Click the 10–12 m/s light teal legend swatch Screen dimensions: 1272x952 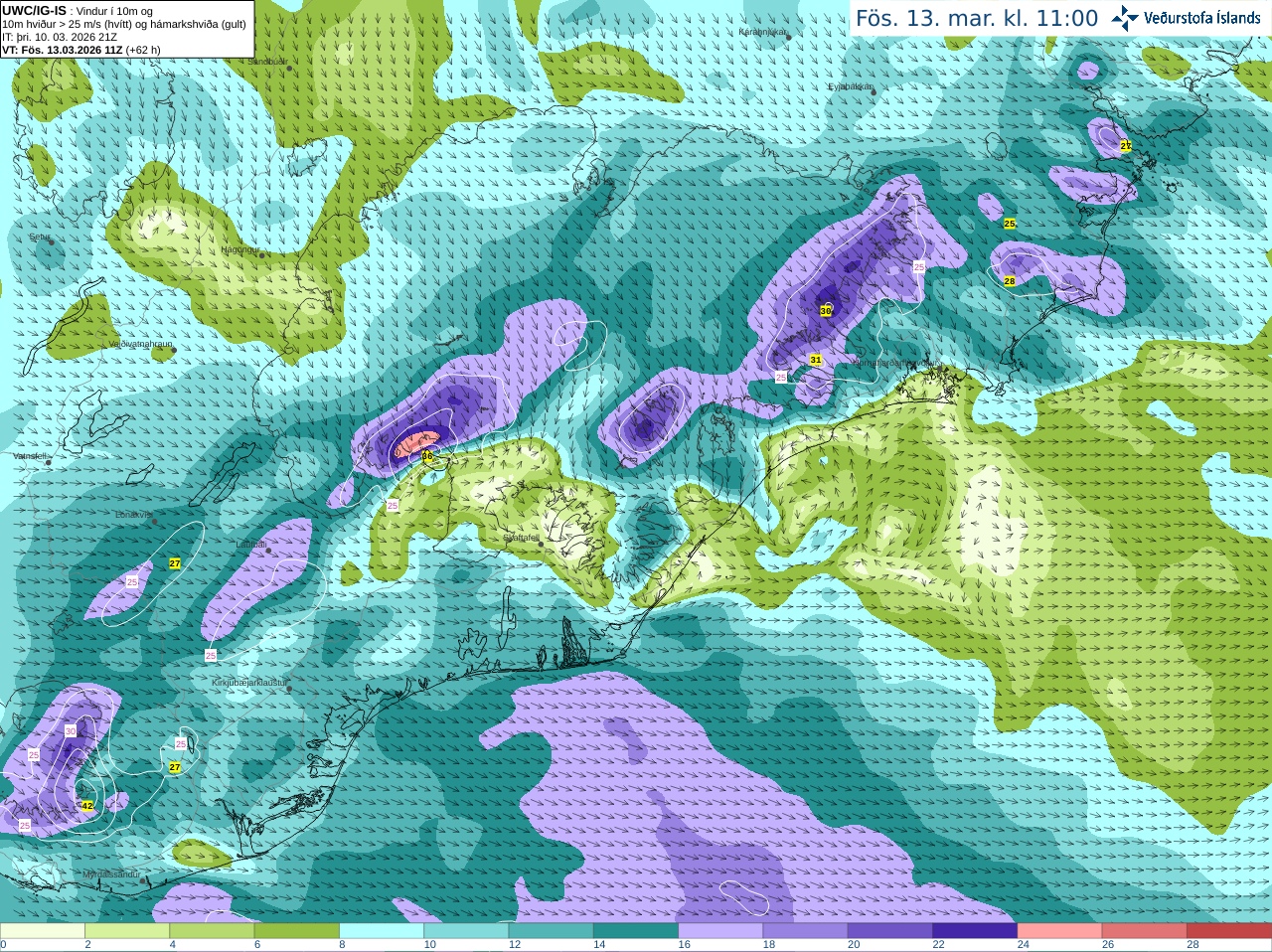[x=466, y=931]
